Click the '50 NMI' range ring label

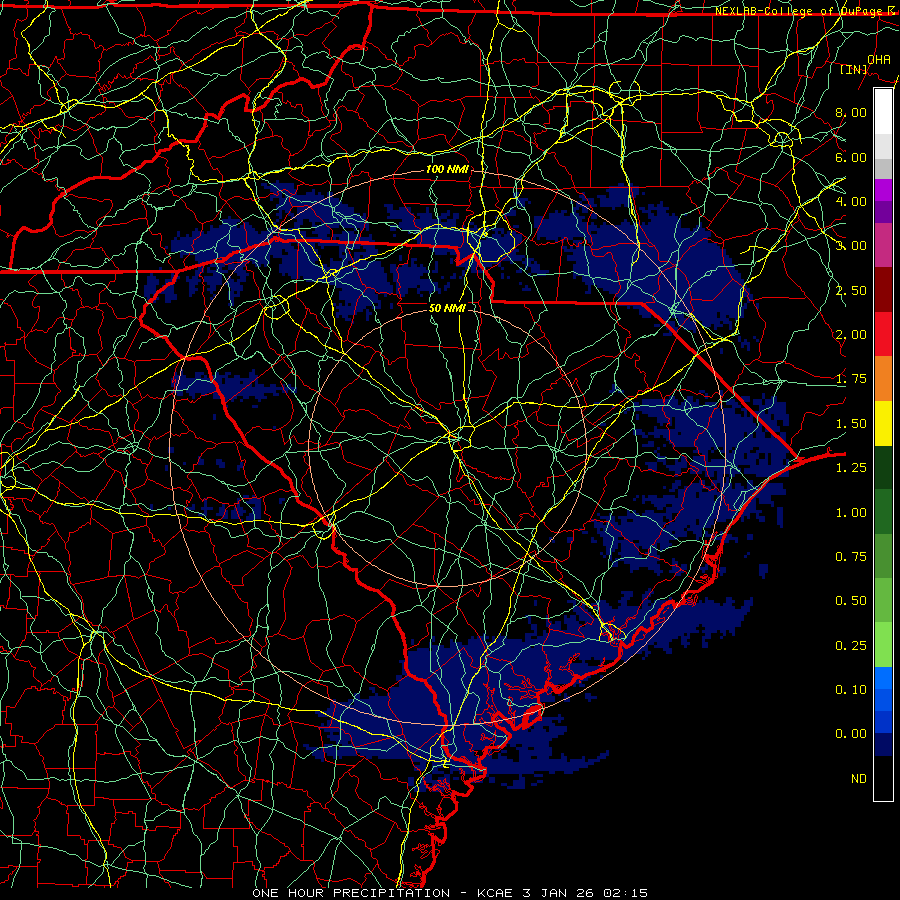[447, 308]
